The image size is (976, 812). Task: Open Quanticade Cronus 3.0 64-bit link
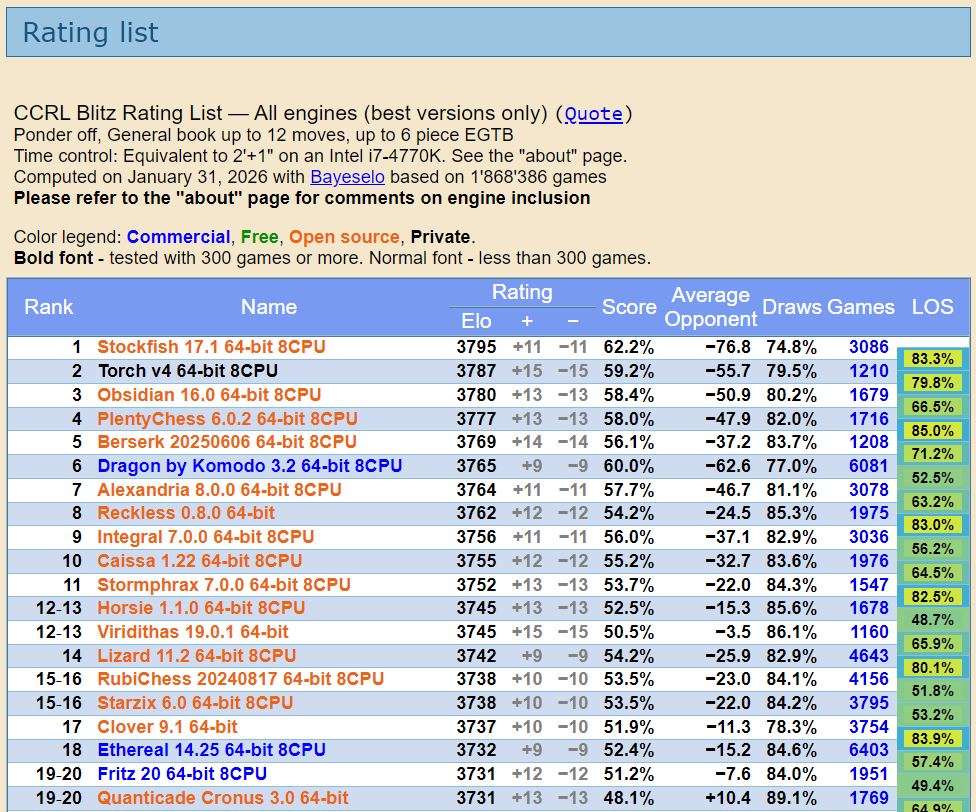pyautogui.click(x=223, y=798)
